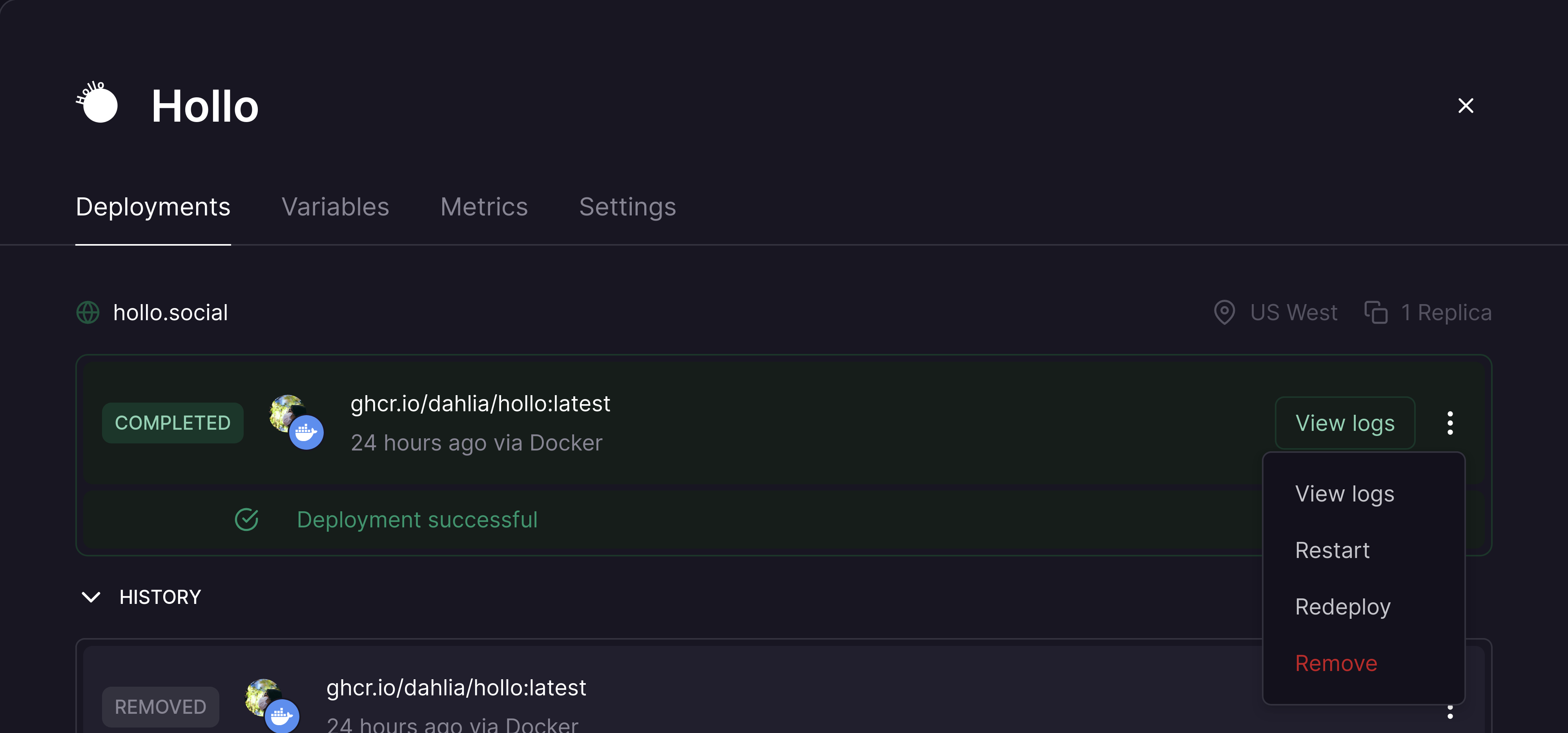Click the Deployment successful checkmark icon
Screen dimensions: 1568x733
[x=246, y=520]
